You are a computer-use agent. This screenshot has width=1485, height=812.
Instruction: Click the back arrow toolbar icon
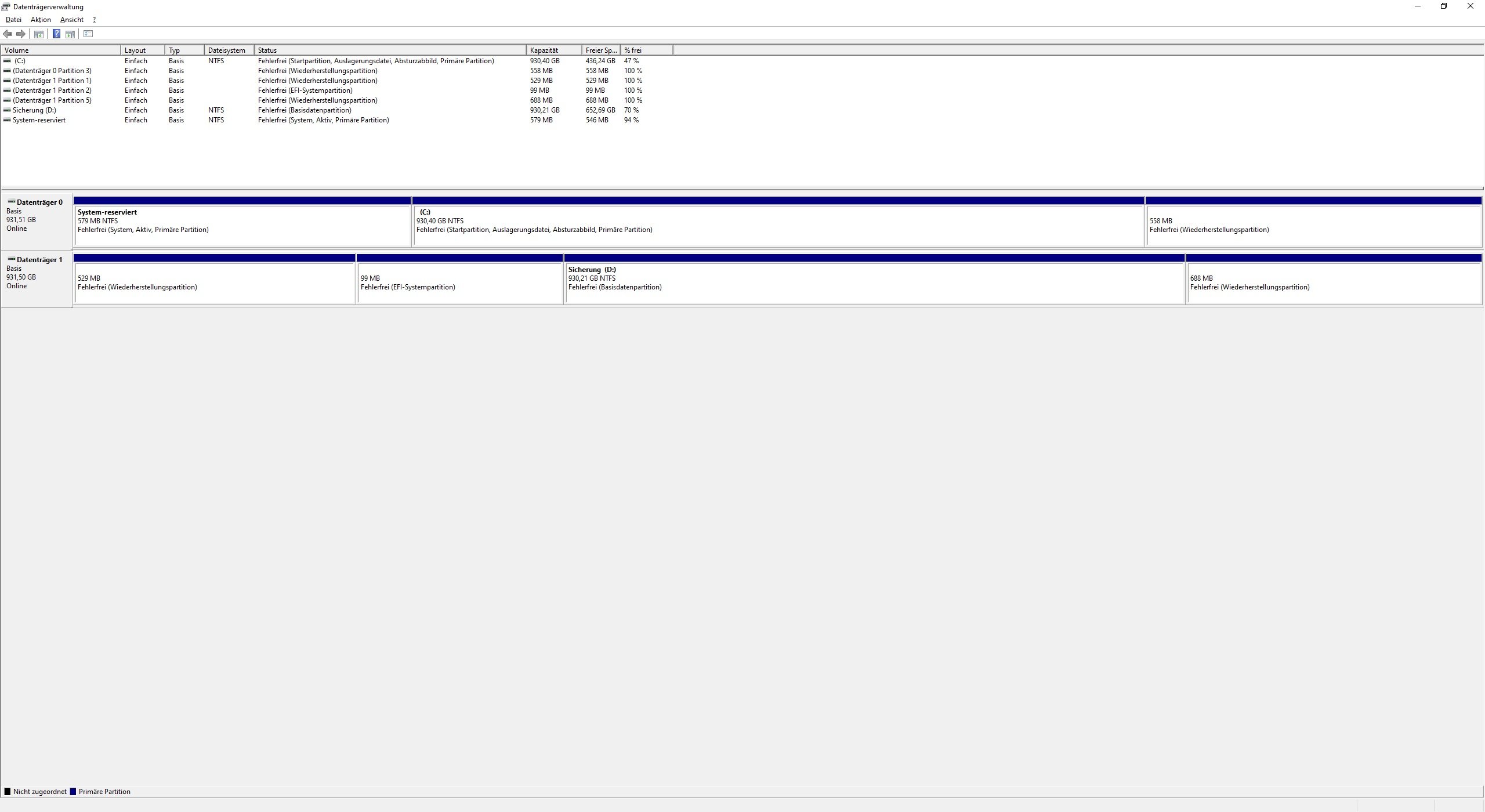click(8, 34)
